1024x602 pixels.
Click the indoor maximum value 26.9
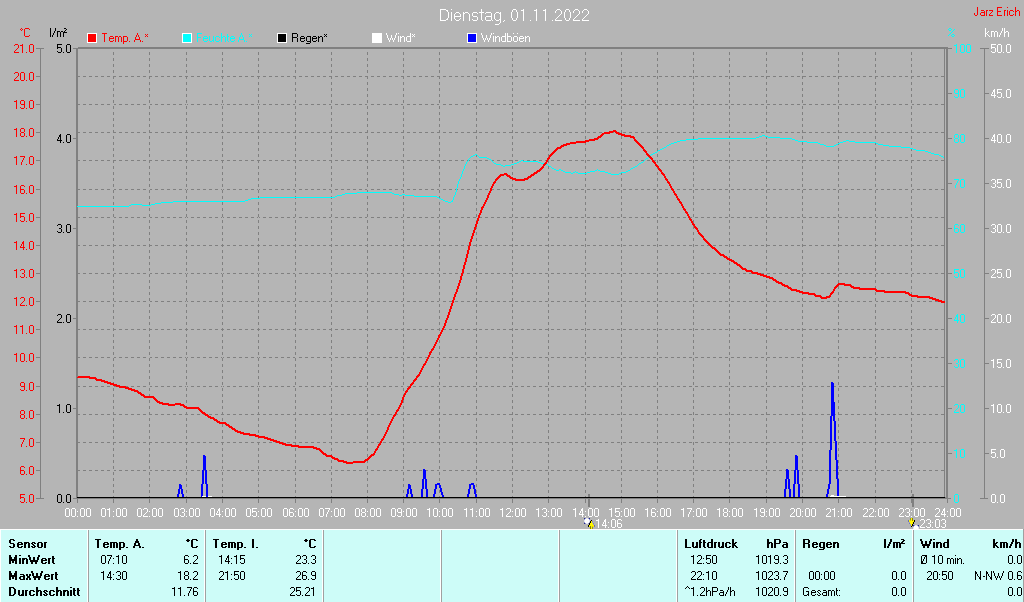306,577
